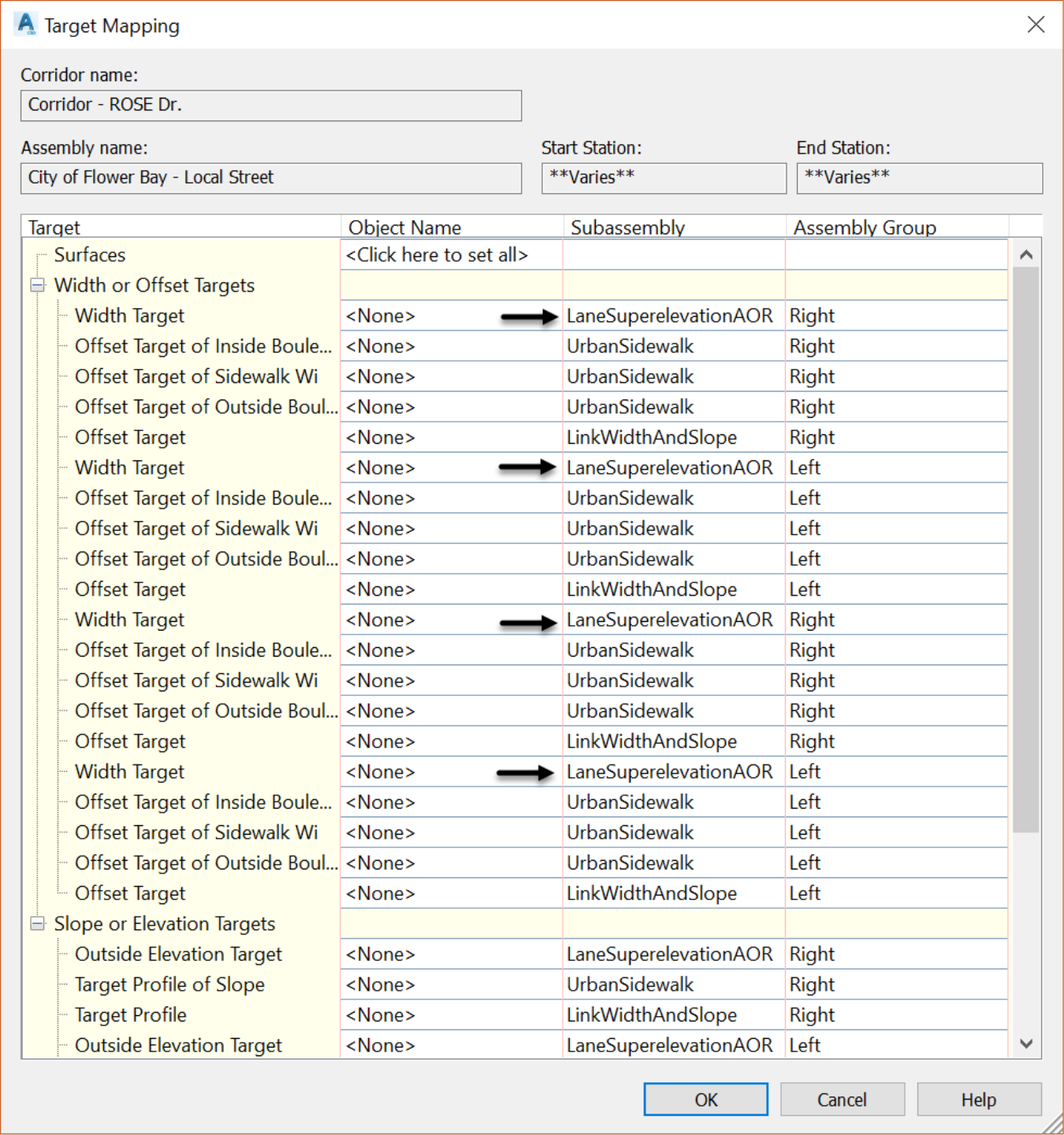Click UrbanSidewalk in Target Profile of Slope row
The width and height of the screenshot is (1064, 1135).
pos(630,984)
